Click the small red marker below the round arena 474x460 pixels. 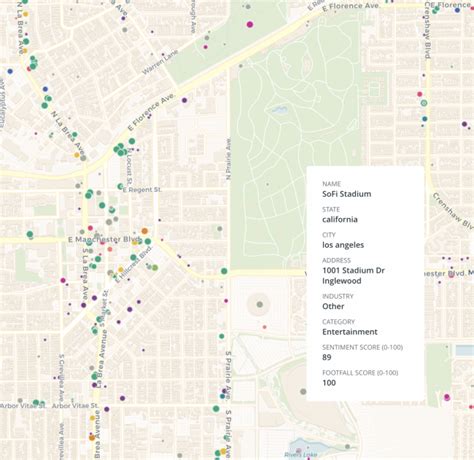pos(264,327)
